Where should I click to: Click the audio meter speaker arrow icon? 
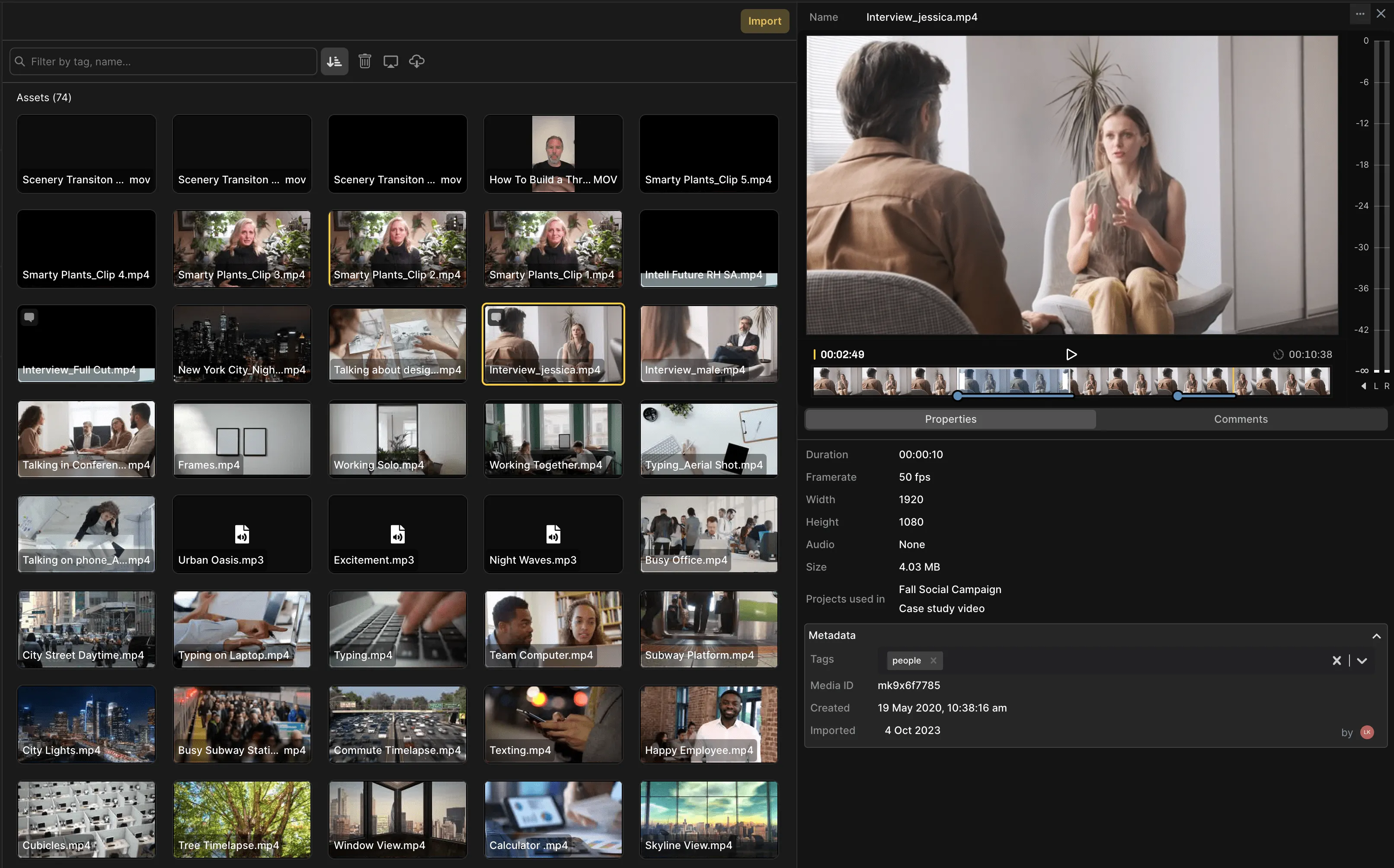coord(1364,386)
